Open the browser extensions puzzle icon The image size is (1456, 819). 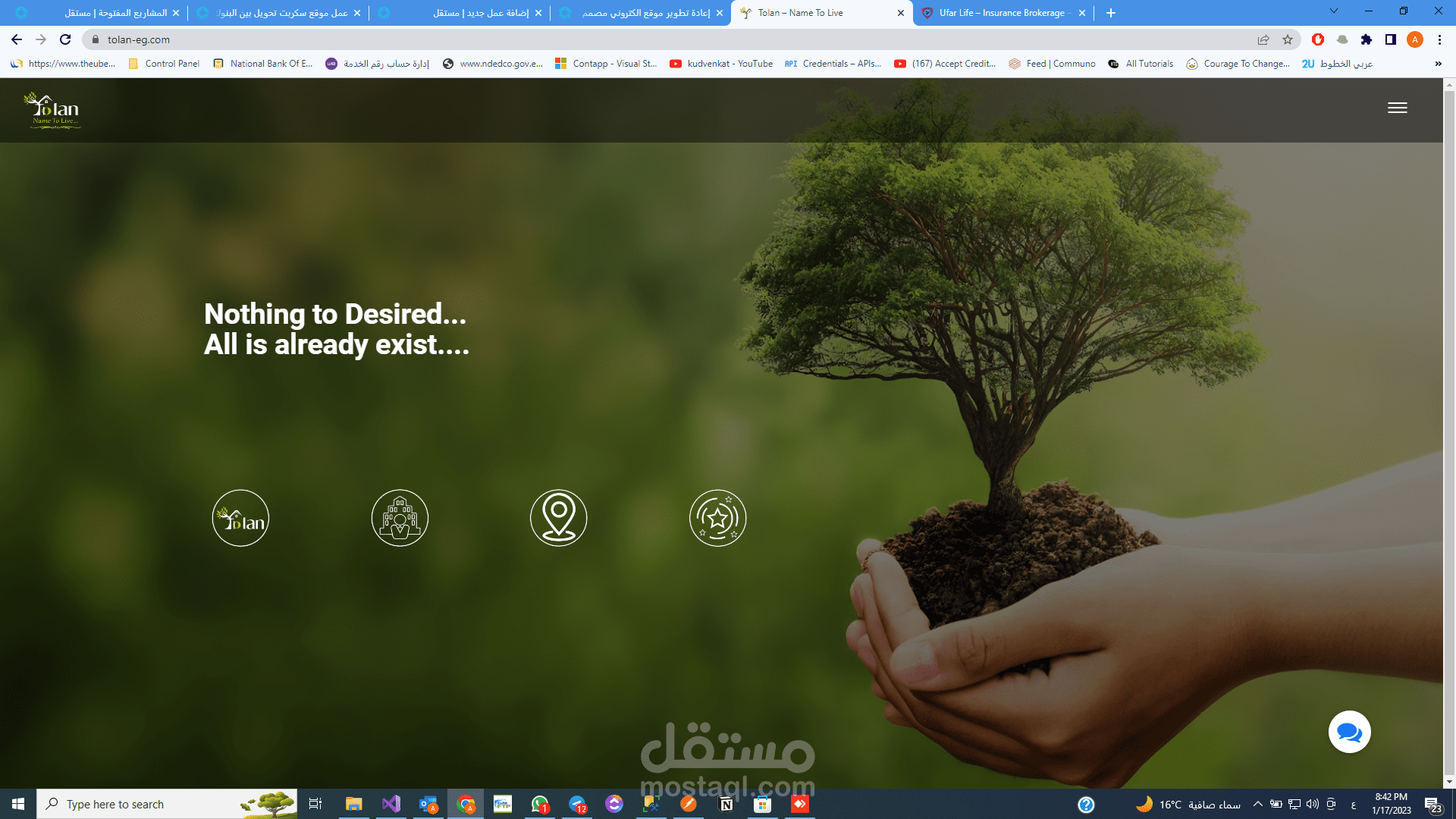1367,39
